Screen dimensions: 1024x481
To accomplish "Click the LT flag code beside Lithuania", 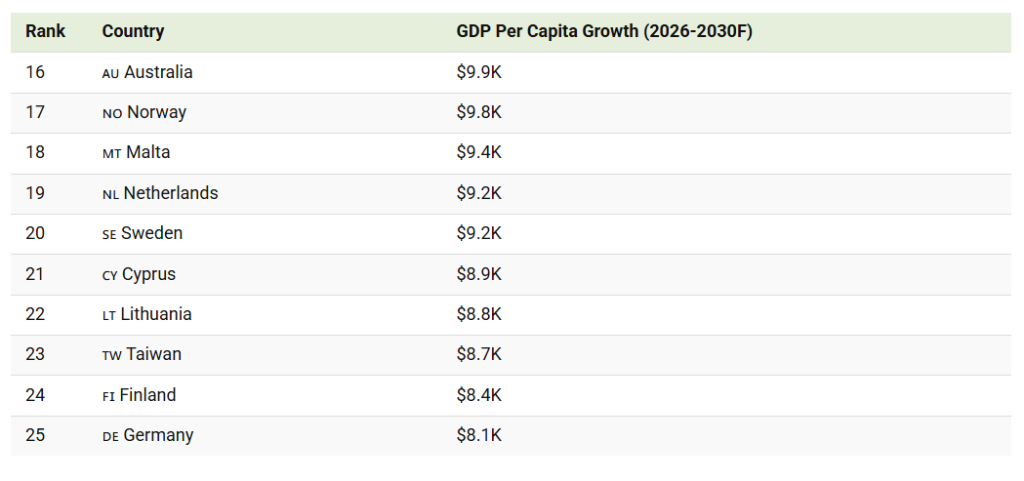I will (x=109, y=315).
